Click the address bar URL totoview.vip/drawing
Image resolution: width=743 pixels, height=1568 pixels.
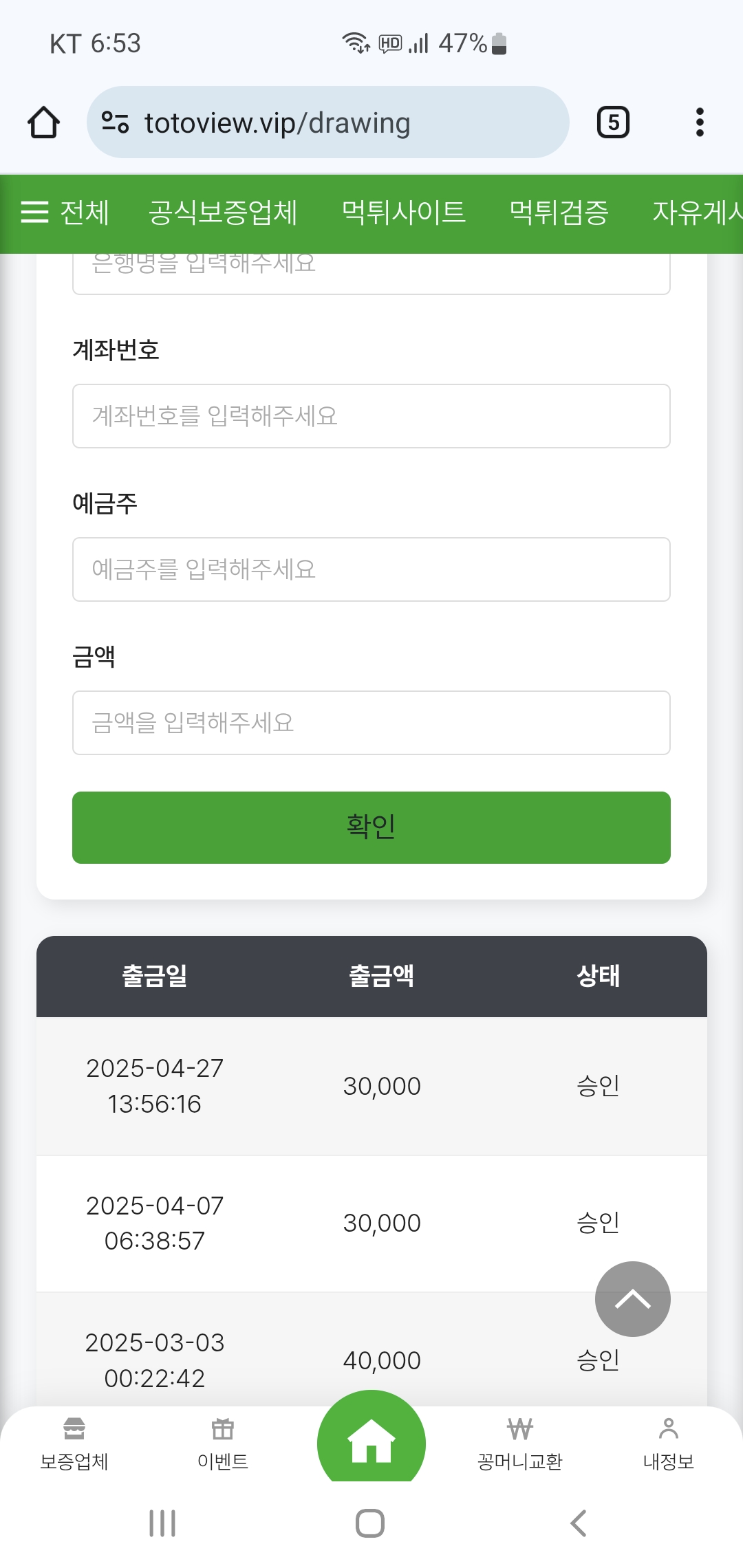click(277, 123)
